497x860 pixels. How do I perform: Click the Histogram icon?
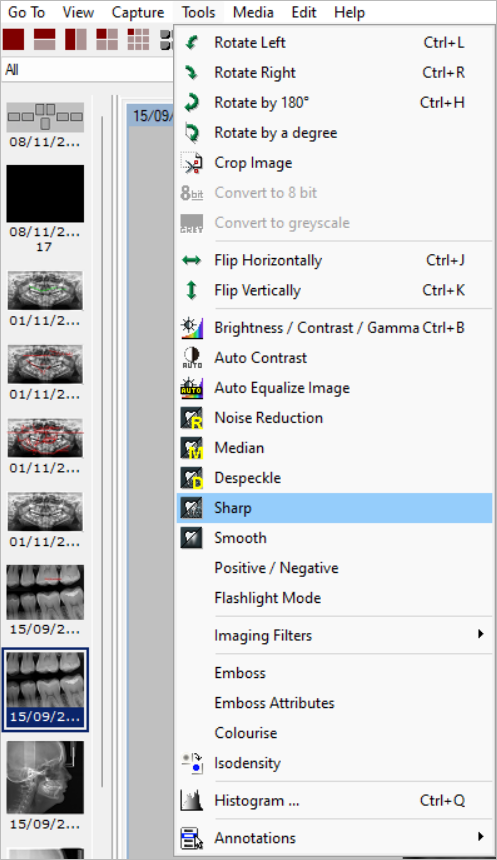[x=191, y=801]
